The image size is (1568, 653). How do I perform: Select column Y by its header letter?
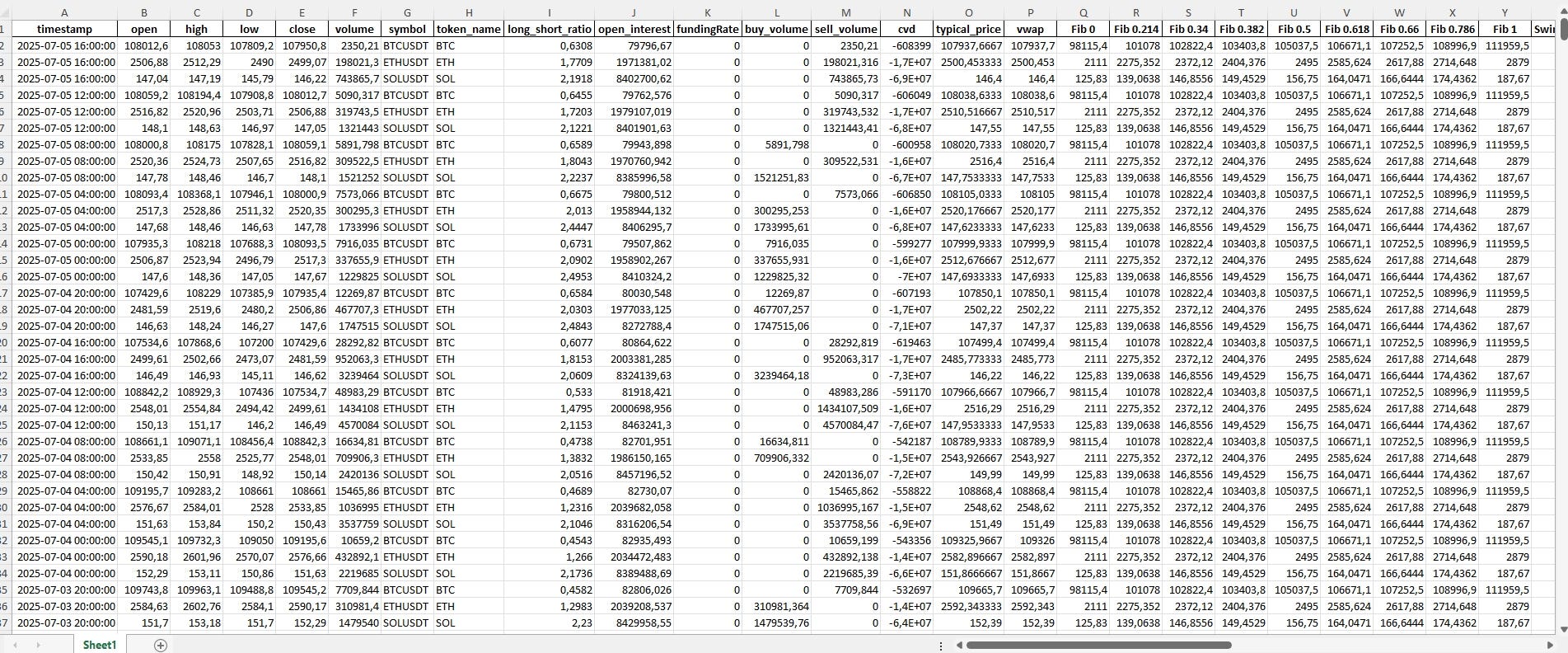pyautogui.click(x=1505, y=12)
